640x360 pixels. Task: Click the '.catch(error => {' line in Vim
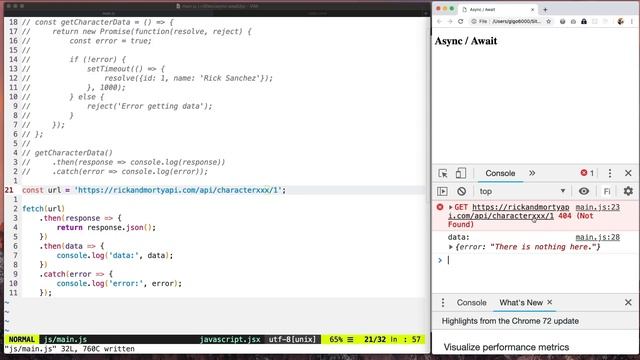click(76, 274)
